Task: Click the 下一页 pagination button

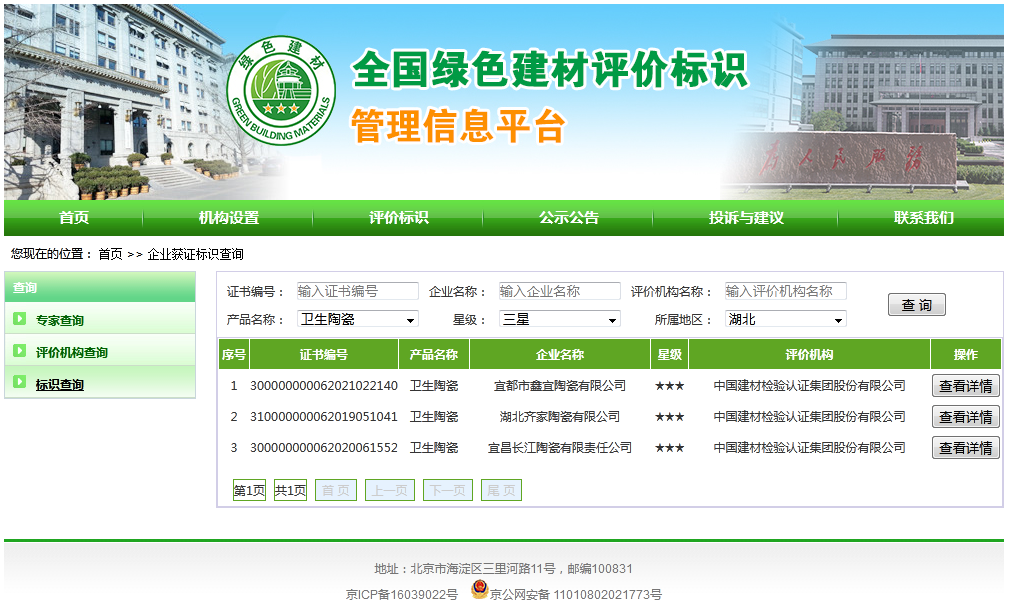Action: [447, 490]
